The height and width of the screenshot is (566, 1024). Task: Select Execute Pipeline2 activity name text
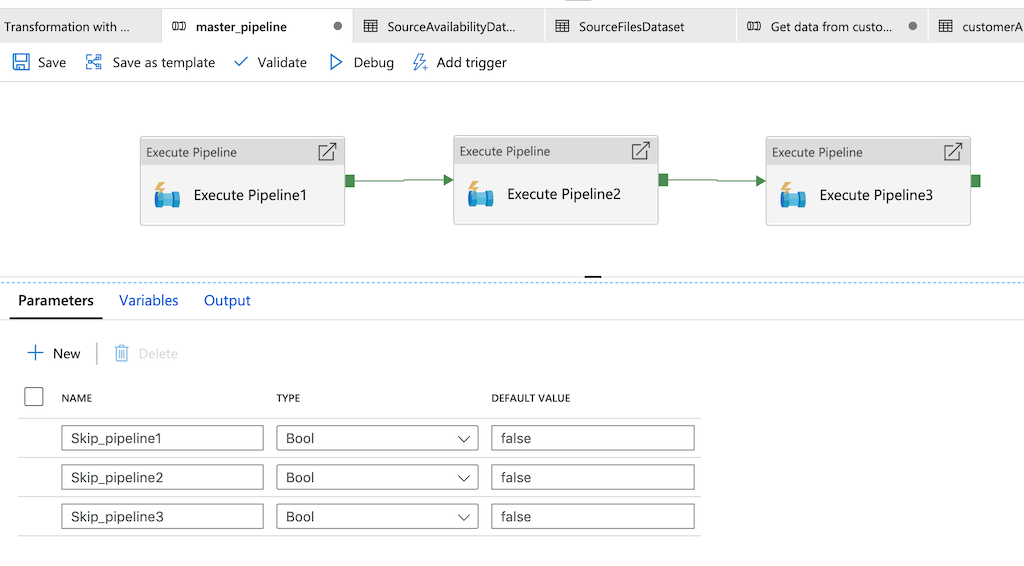point(564,194)
